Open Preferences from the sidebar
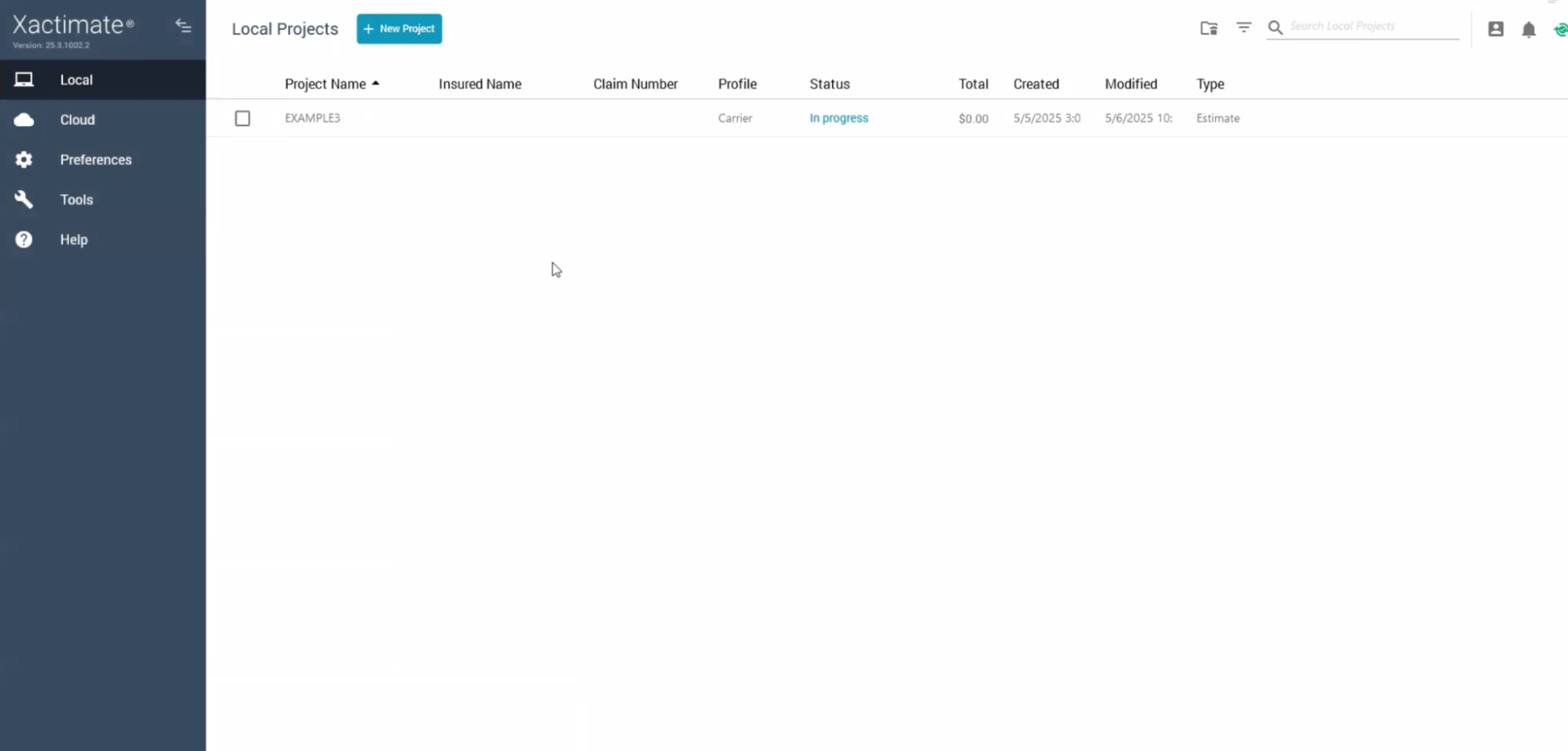 coord(95,159)
